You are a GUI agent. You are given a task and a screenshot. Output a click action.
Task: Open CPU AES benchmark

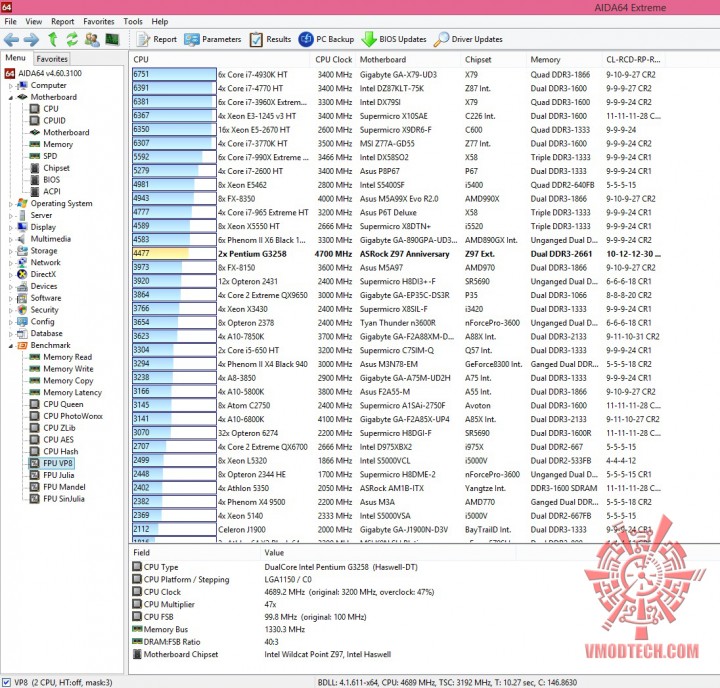51,440
